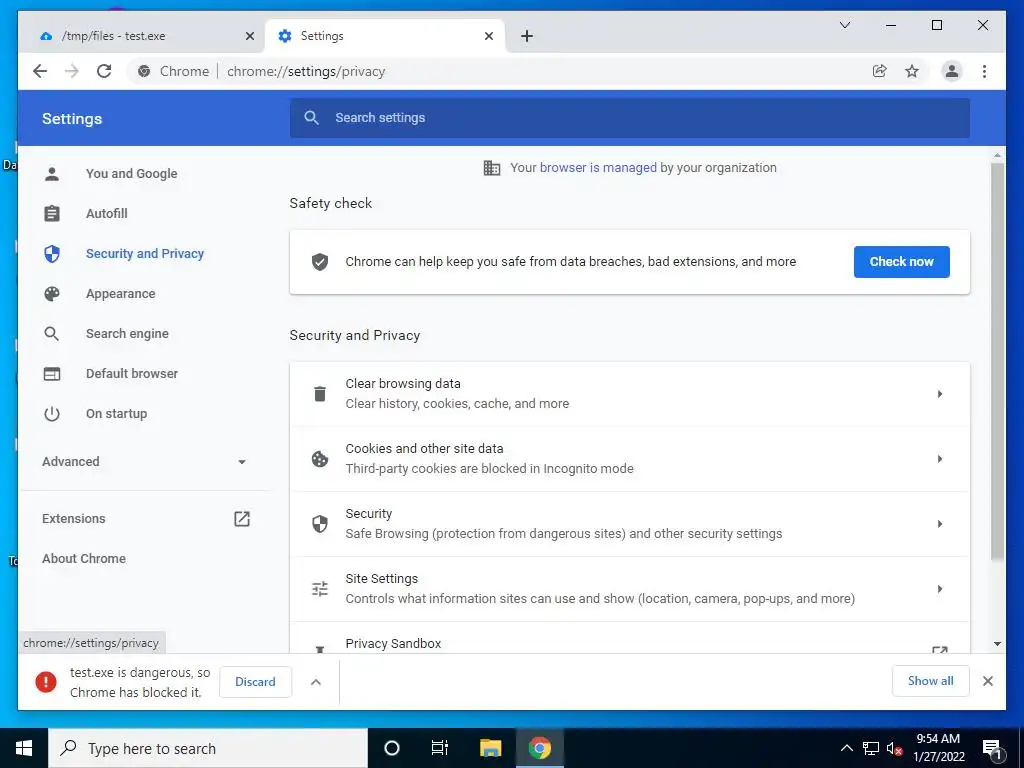1024x768 pixels.
Task: Expand the Cookies and other site data arrow
Action: coord(940,459)
